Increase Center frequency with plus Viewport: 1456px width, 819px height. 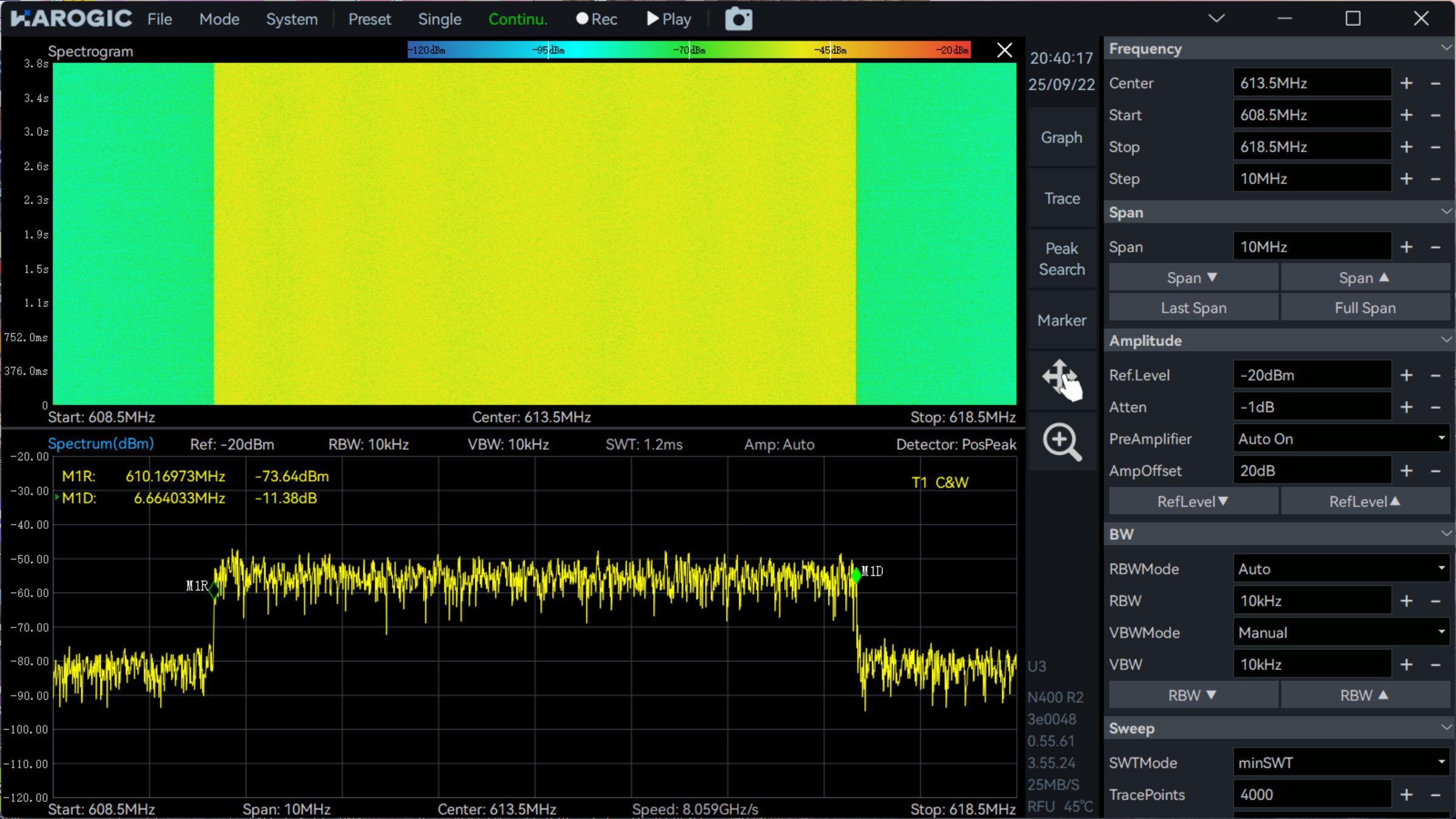click(1406, 83)
